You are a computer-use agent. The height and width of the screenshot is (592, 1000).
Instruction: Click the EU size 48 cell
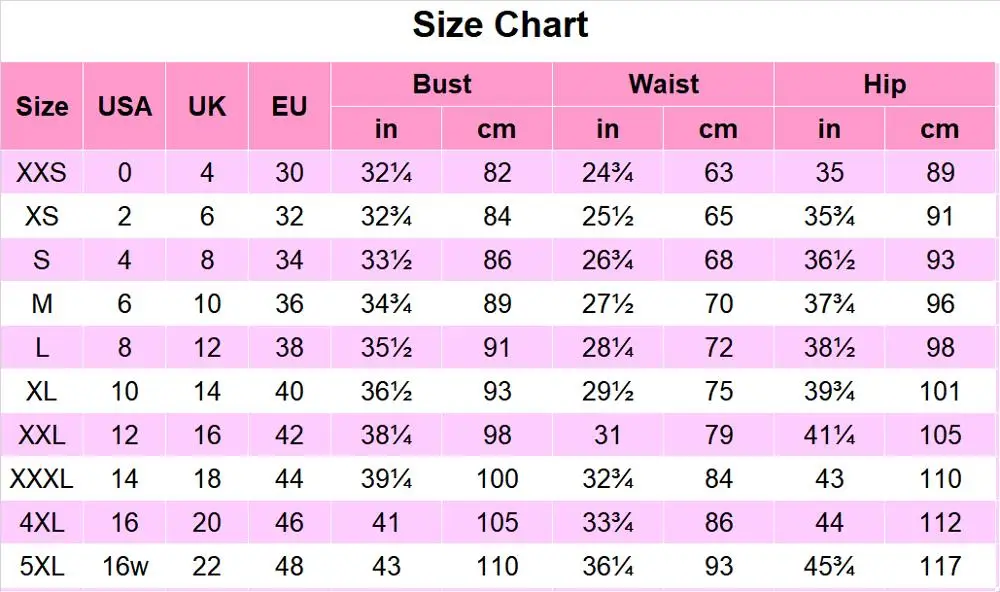click(289, 567)
